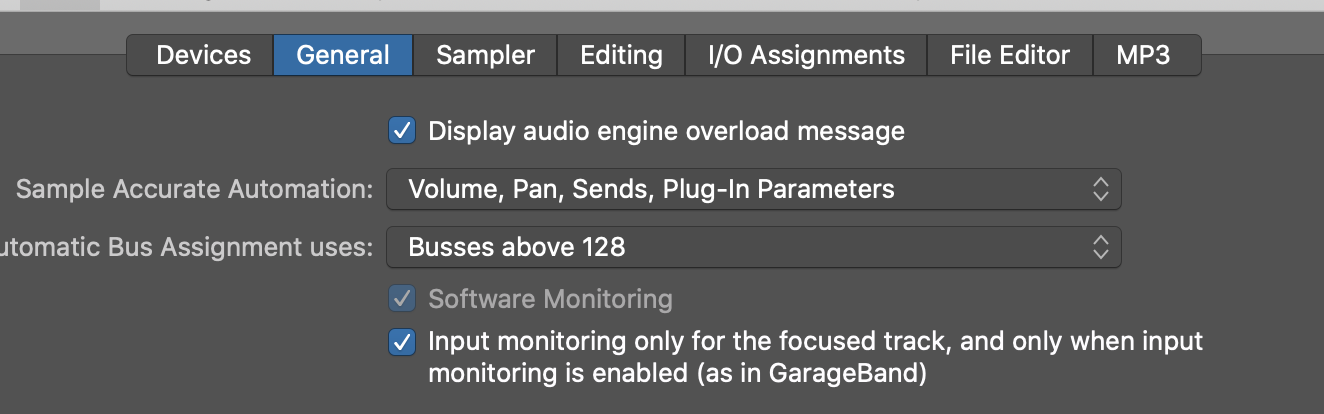The height and width of the screenshot is (414, 1324).
Task: Select the General tab
Action: click(x=343, y=55)
